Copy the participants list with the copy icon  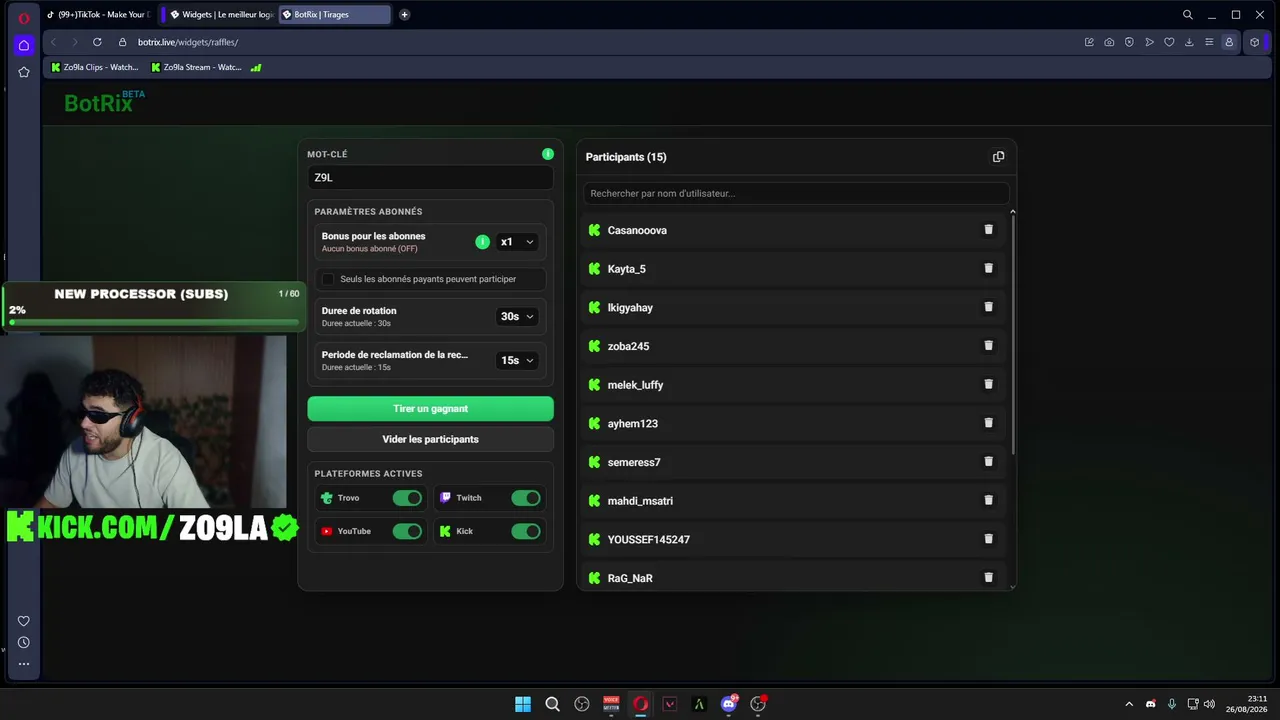(x=998, y=157)
